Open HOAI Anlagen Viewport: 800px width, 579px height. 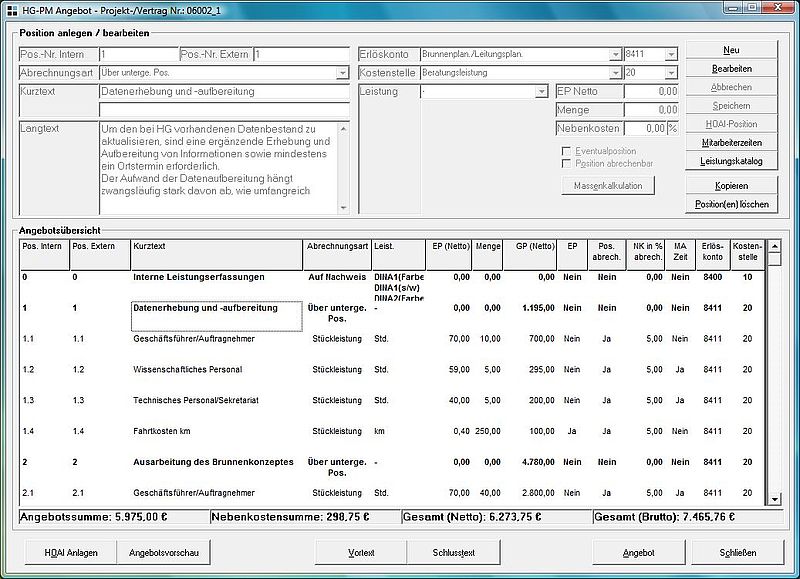tap(71, 552)
